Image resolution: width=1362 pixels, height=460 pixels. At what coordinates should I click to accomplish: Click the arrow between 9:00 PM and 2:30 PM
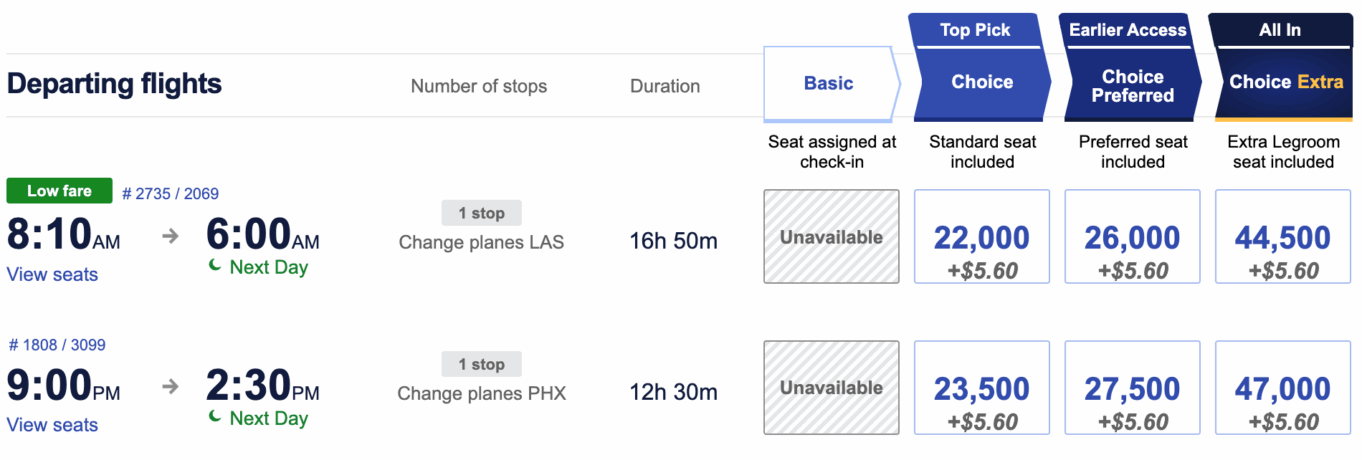coord(170,387)
